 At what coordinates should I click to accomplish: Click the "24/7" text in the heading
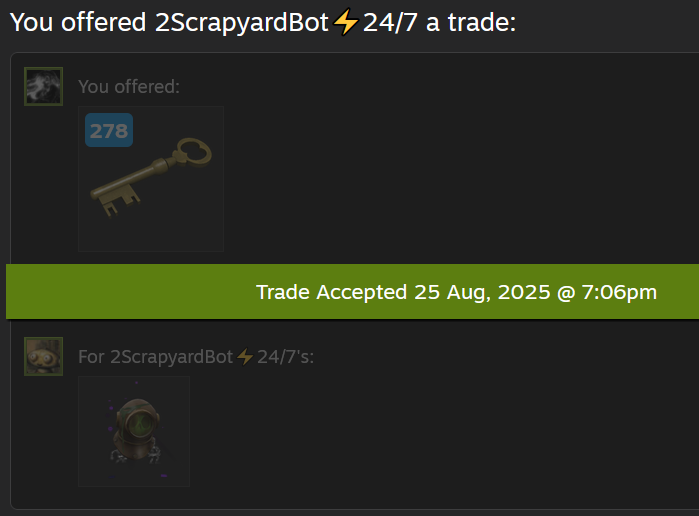click(390, 22)
